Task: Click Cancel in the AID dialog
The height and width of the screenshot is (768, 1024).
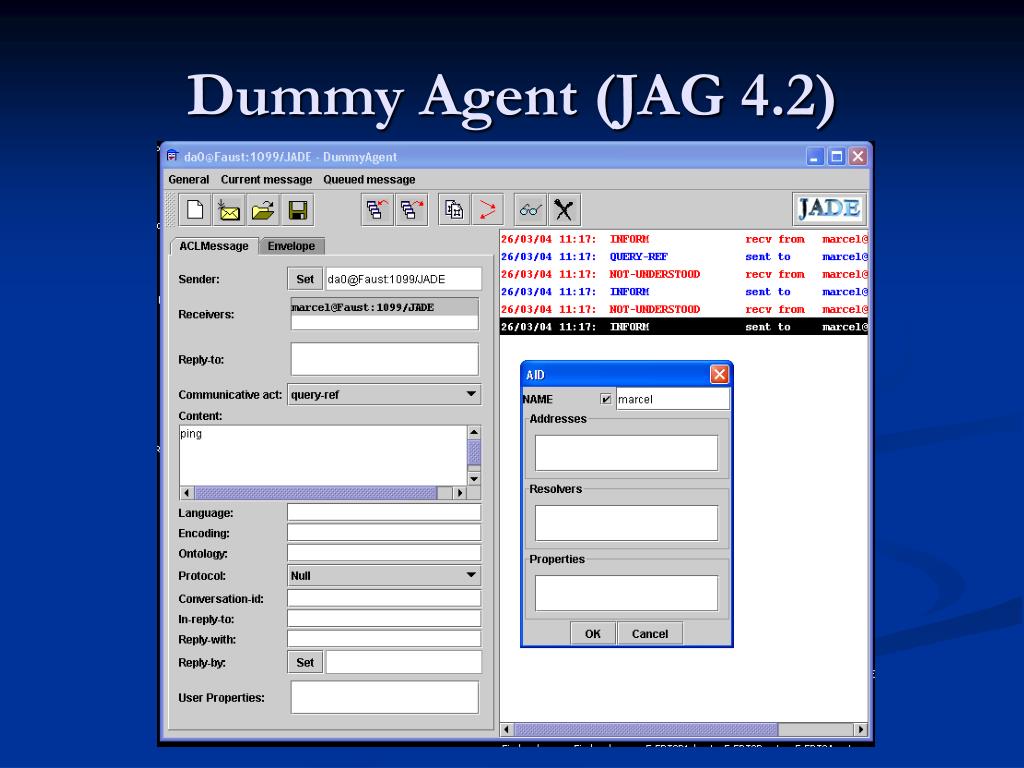Action: tap(650, 633)
